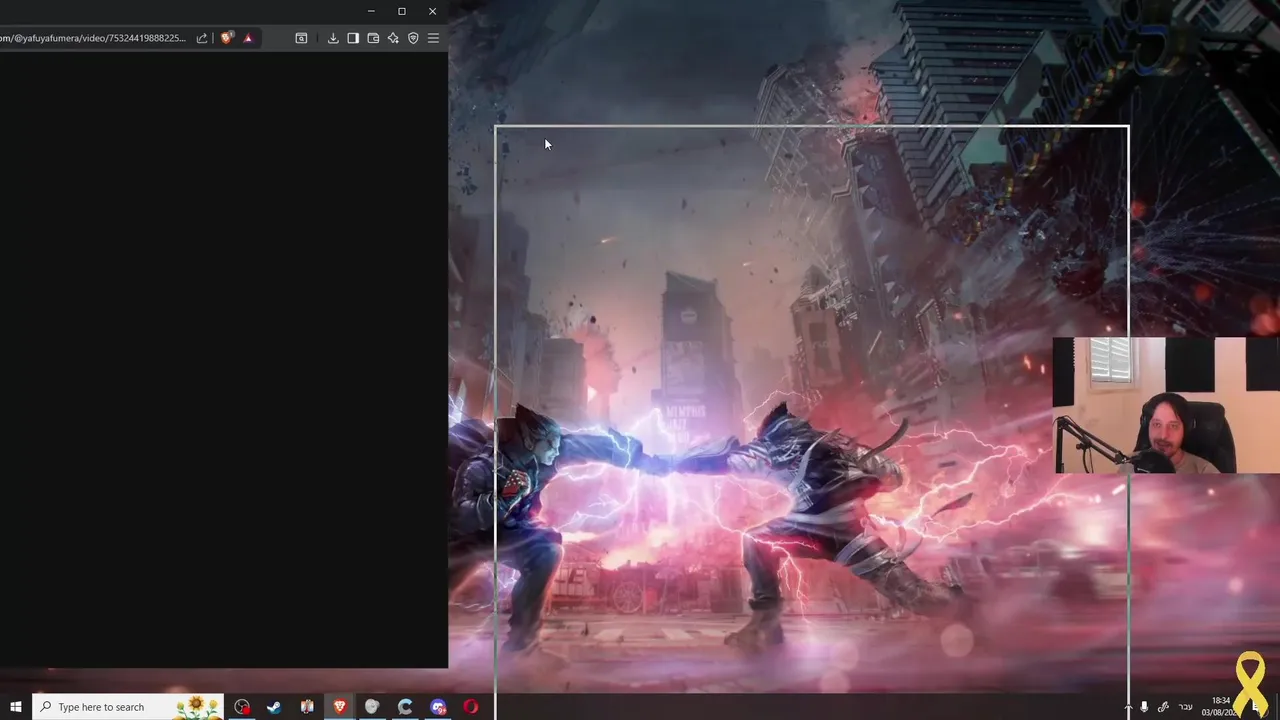
Task: Open the Discord taskbar icon with notifications
Action: pos(438,707)
